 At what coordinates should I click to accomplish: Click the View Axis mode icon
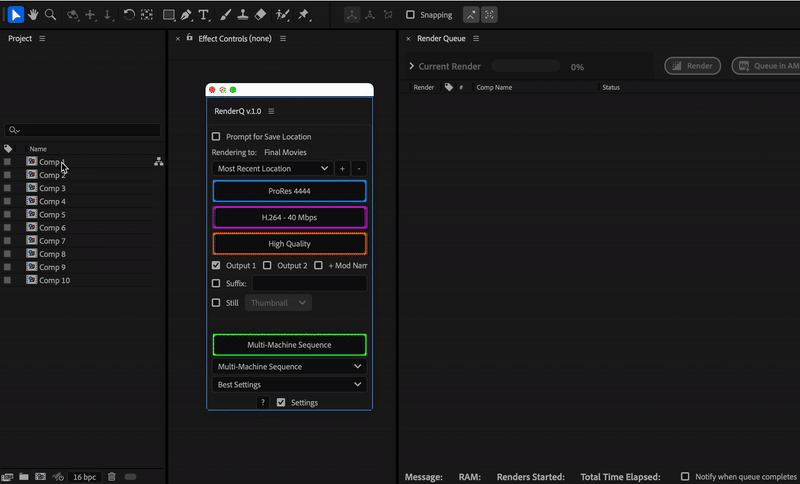click(x=388, y=15)
